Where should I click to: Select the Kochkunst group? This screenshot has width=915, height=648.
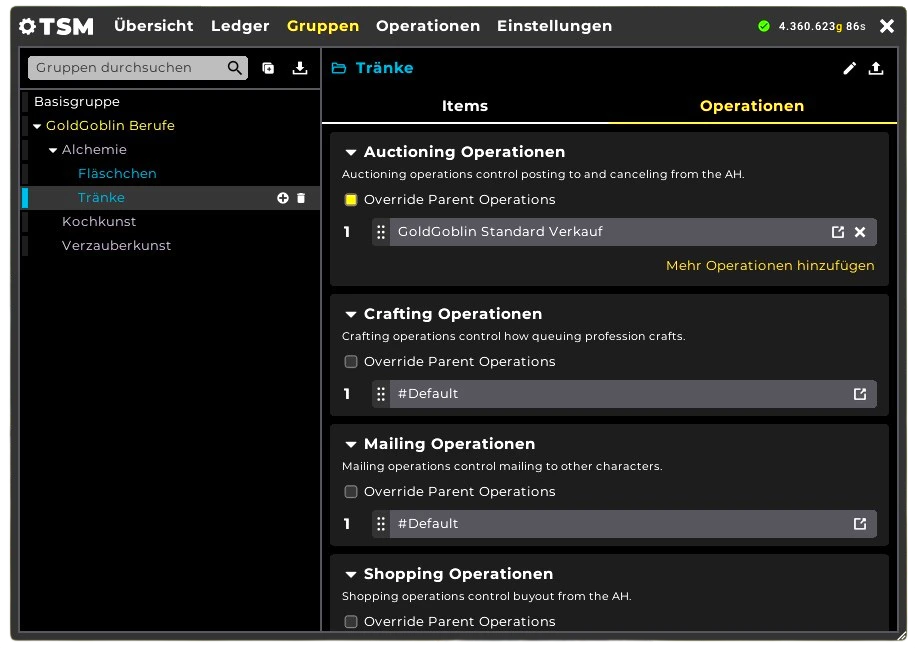click(99, 222)
